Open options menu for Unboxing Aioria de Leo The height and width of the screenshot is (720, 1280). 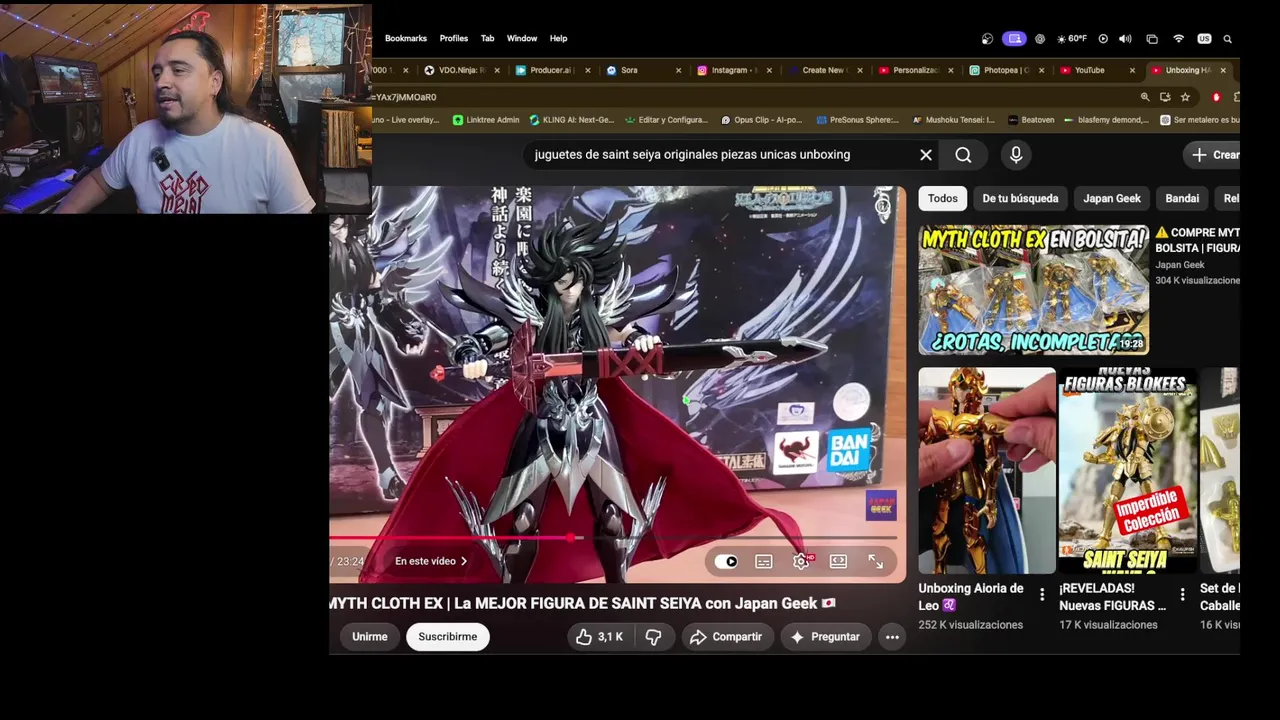[x=1042, y=595]
